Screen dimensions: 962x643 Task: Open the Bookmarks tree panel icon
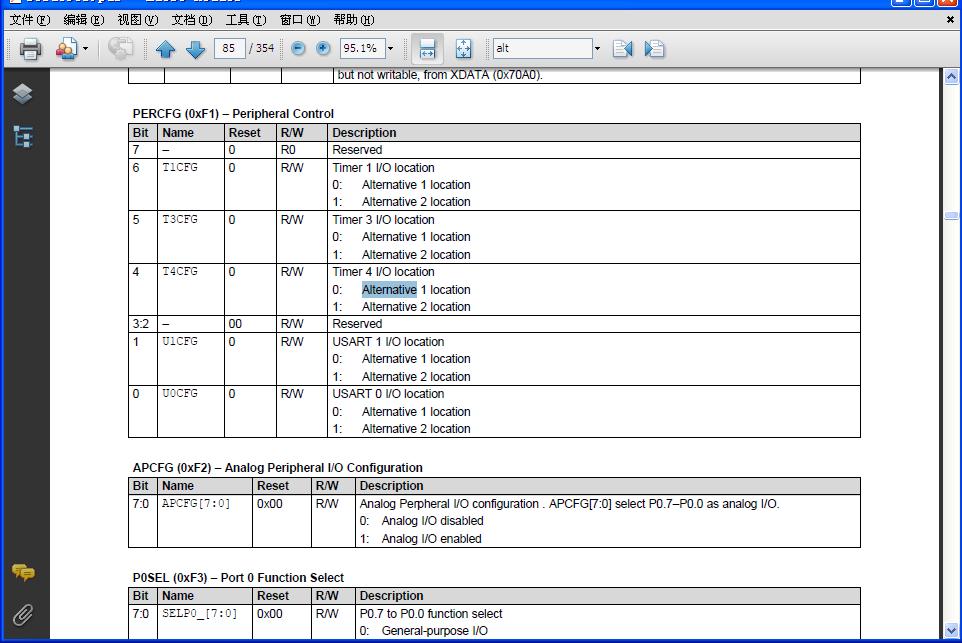click(23, 136)
